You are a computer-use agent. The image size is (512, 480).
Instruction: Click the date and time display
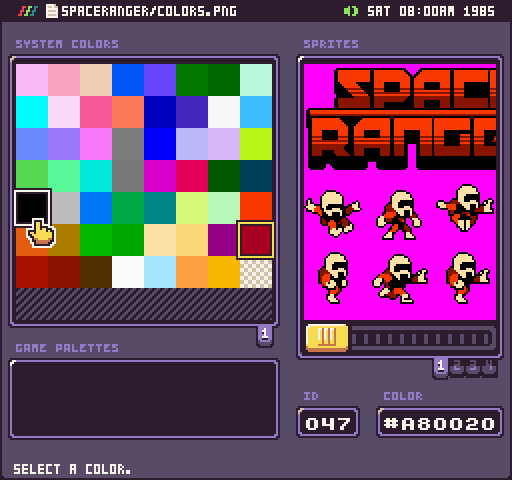point(431,11)
